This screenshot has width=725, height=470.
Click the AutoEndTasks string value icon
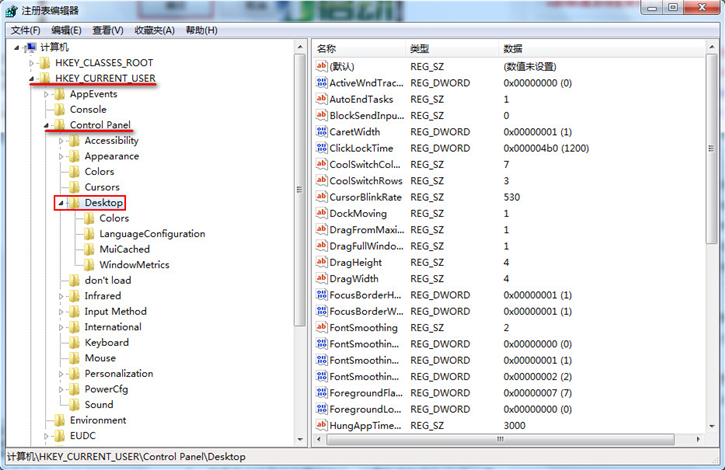click(x=322, y=99)
